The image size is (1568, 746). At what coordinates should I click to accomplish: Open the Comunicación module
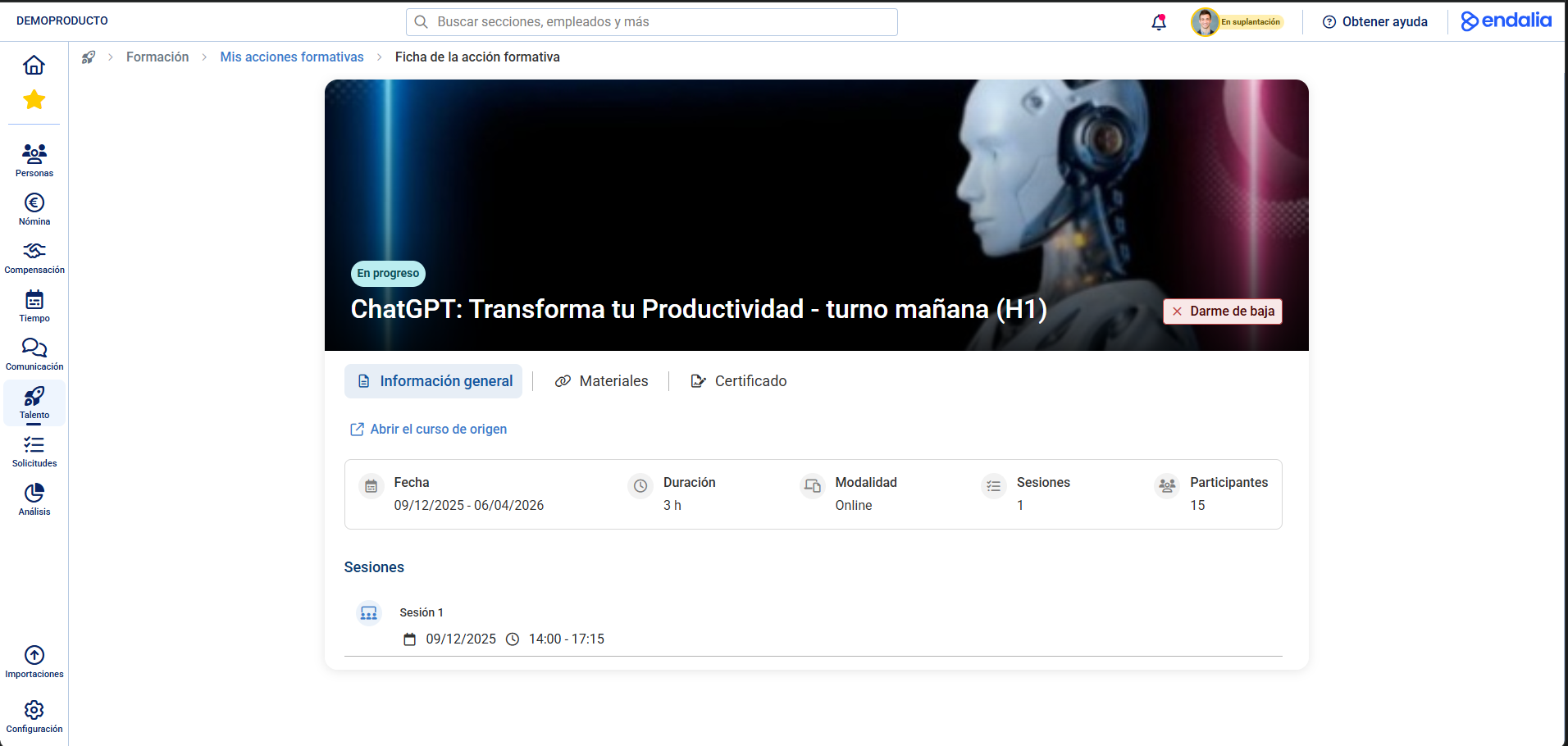(x=34, y=354)
